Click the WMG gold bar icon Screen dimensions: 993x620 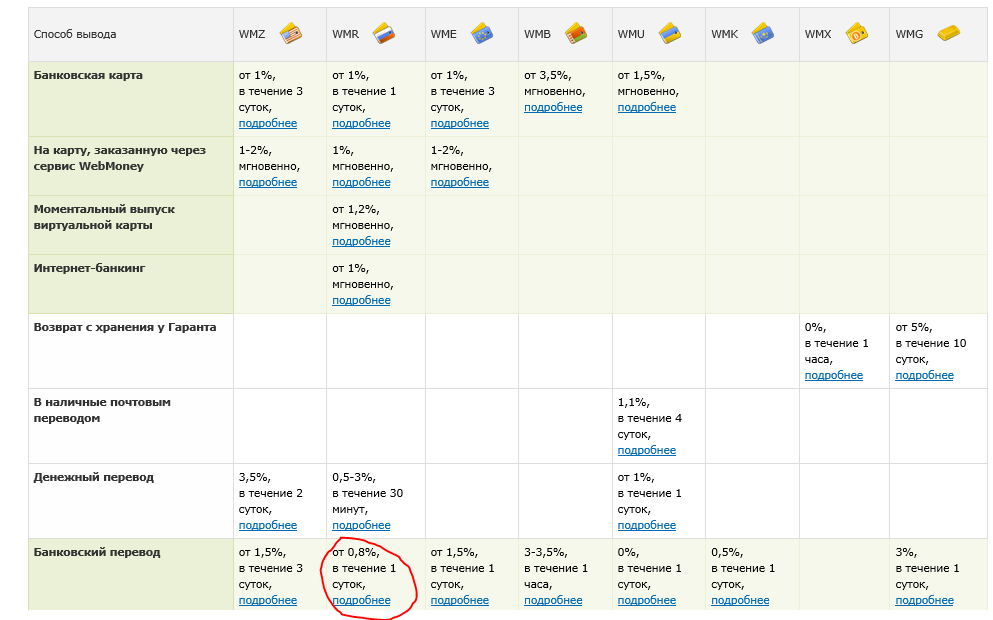[x=947, y=33]
